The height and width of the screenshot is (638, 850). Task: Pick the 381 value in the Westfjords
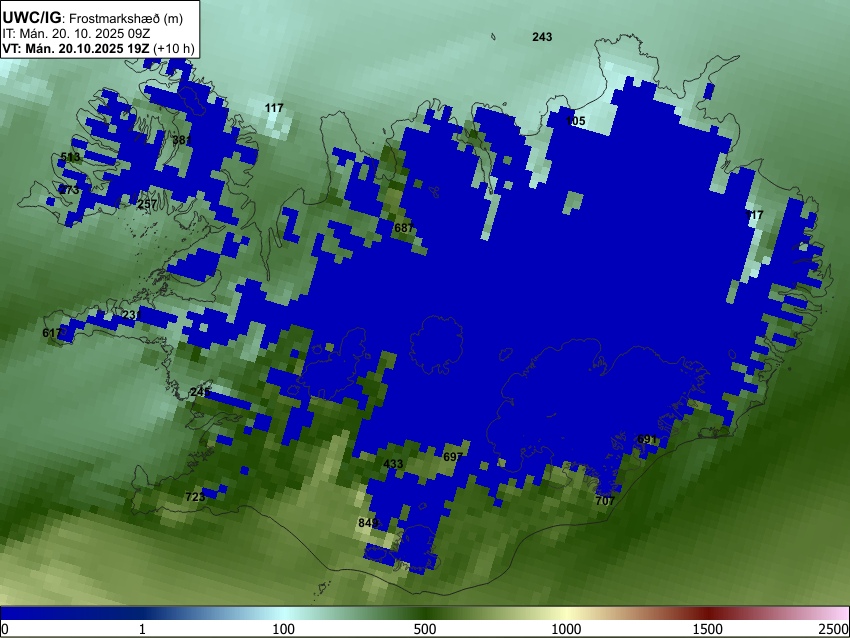click(x=182, y=140)
